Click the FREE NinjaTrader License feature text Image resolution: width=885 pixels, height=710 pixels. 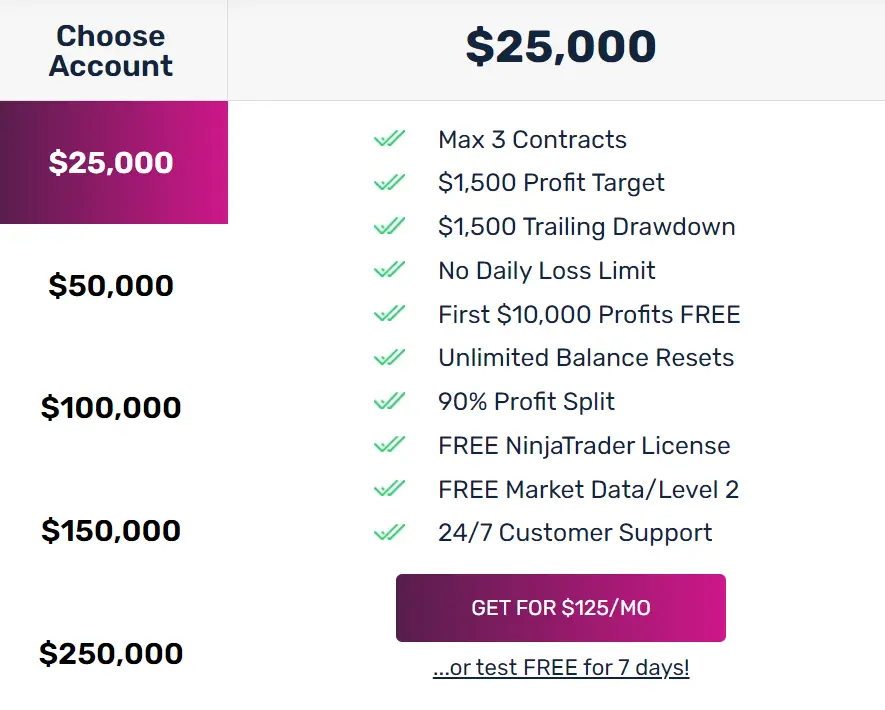coord(584,445)
